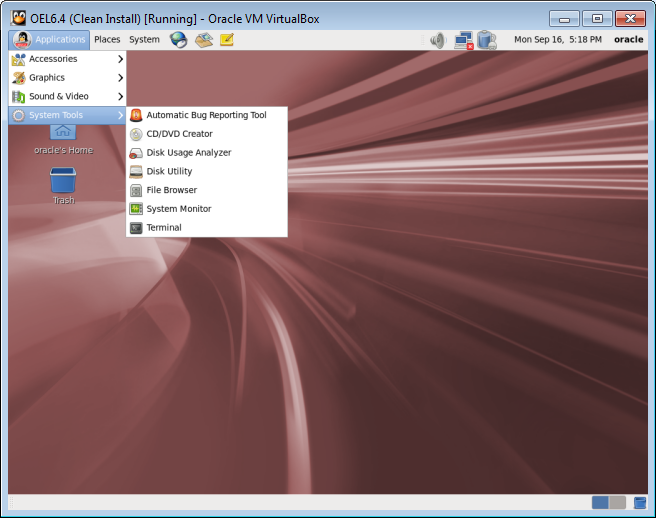Open the oracle user menu
The height and width of the screenshot is (518, 656).
coord(628,40)
